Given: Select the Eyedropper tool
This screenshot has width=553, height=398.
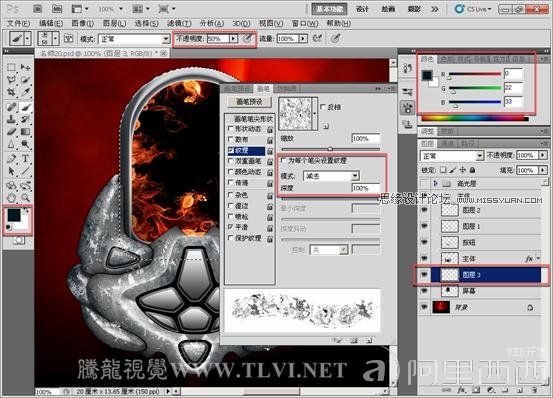Looking at the screenshot, I should pos(25,92).
